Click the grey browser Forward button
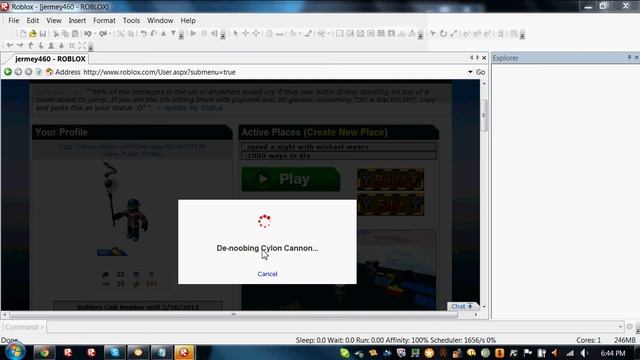This screenshot has width=640, height=360. point(18,72)
